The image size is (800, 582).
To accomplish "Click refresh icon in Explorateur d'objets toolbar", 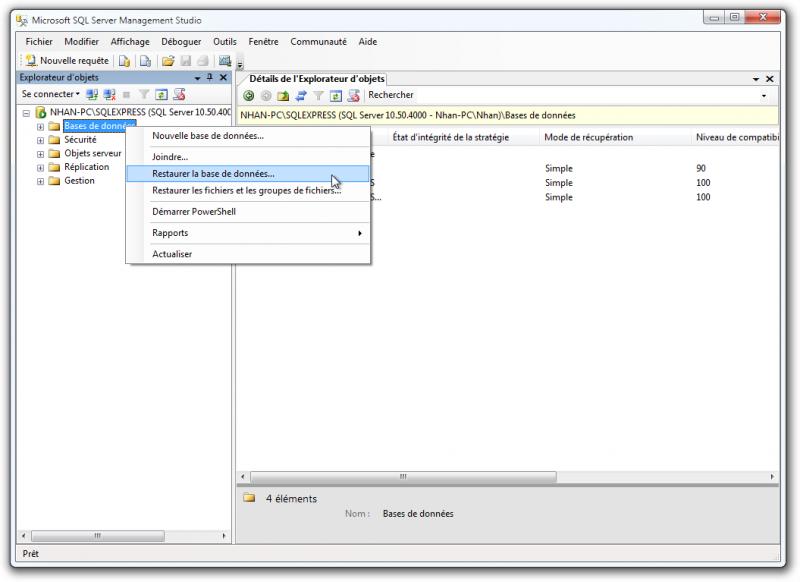I will (161, 94).
